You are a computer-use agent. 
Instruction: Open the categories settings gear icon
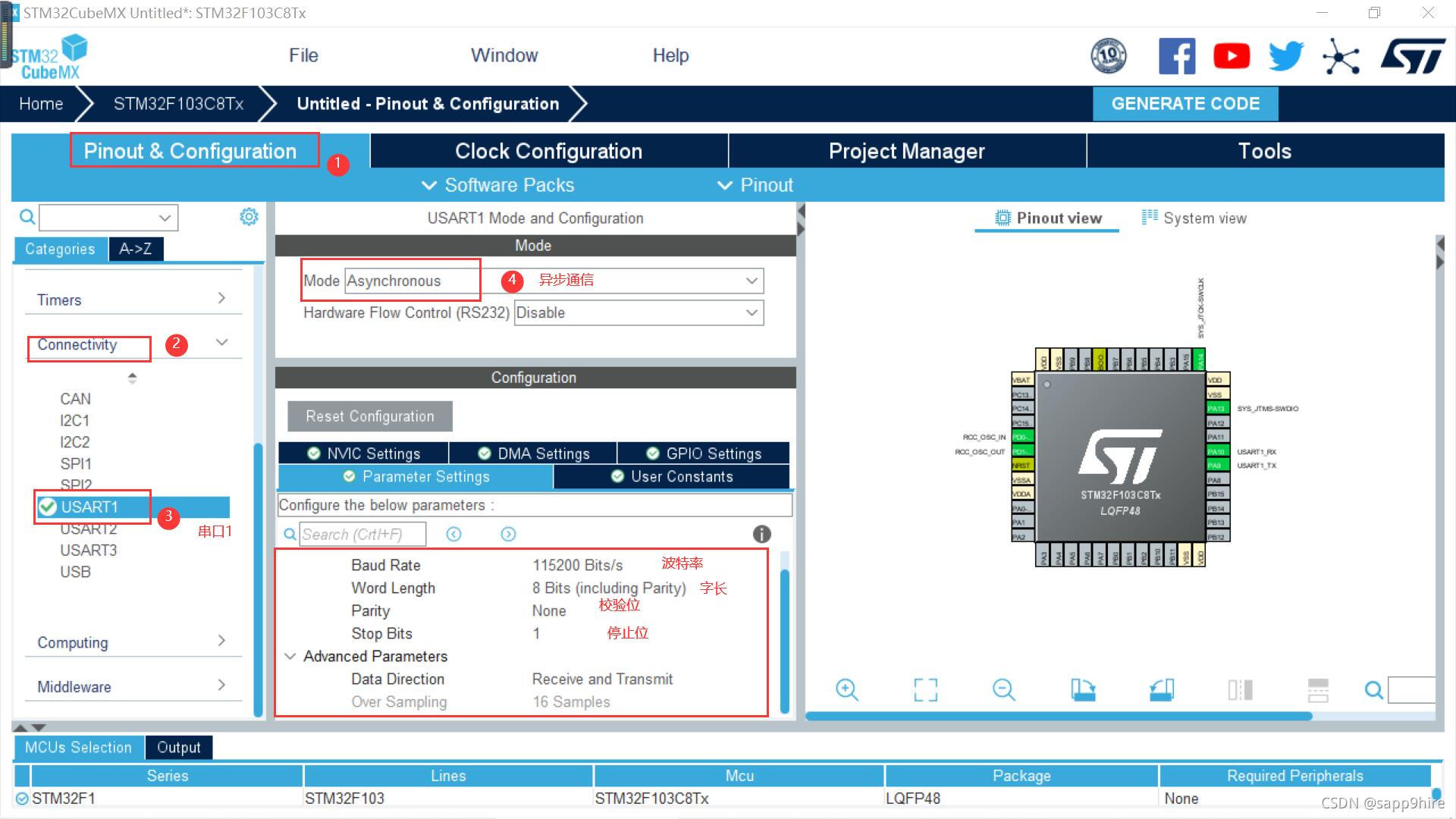click(249, 217)
